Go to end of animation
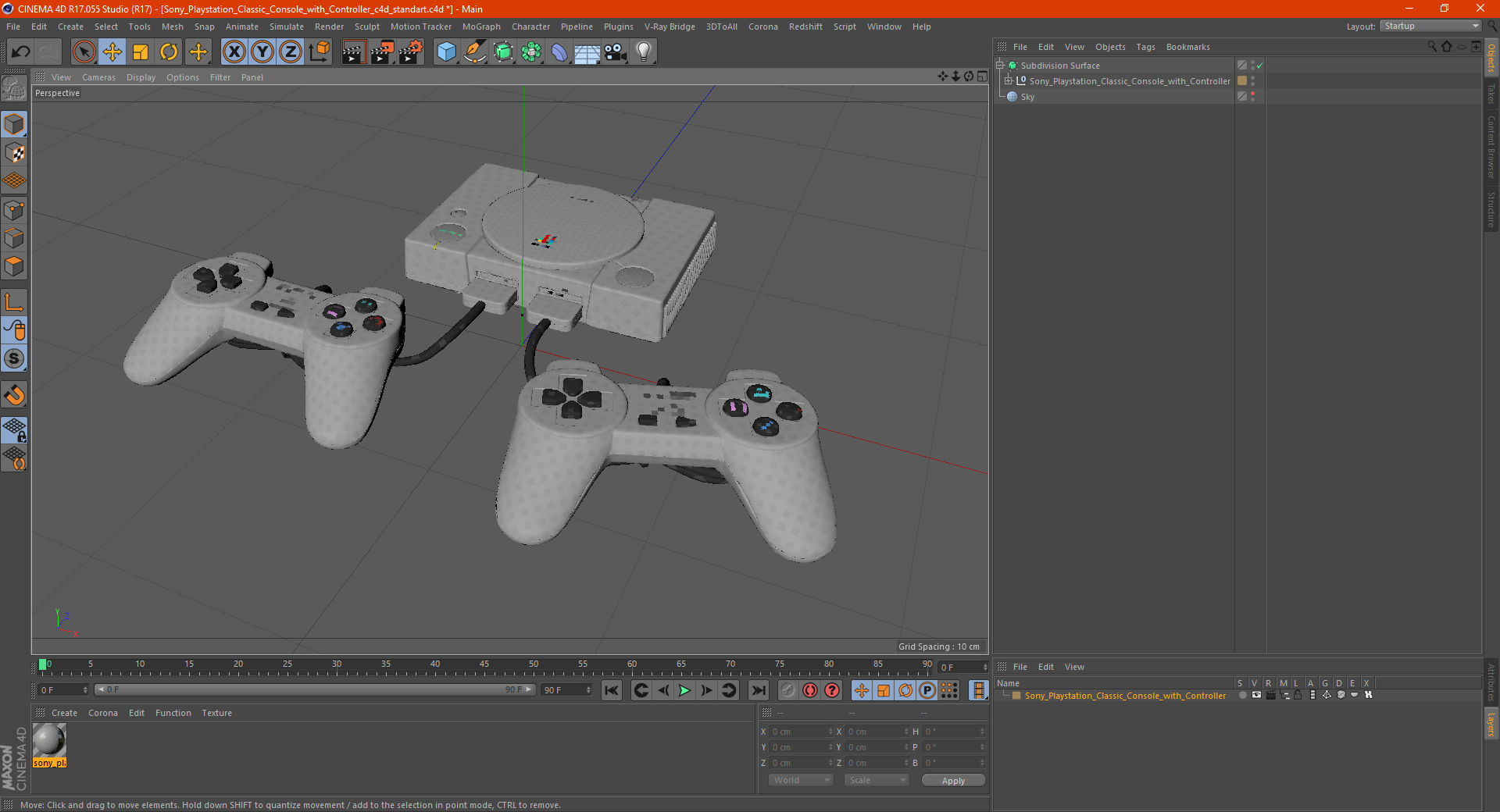 (758, 690)
